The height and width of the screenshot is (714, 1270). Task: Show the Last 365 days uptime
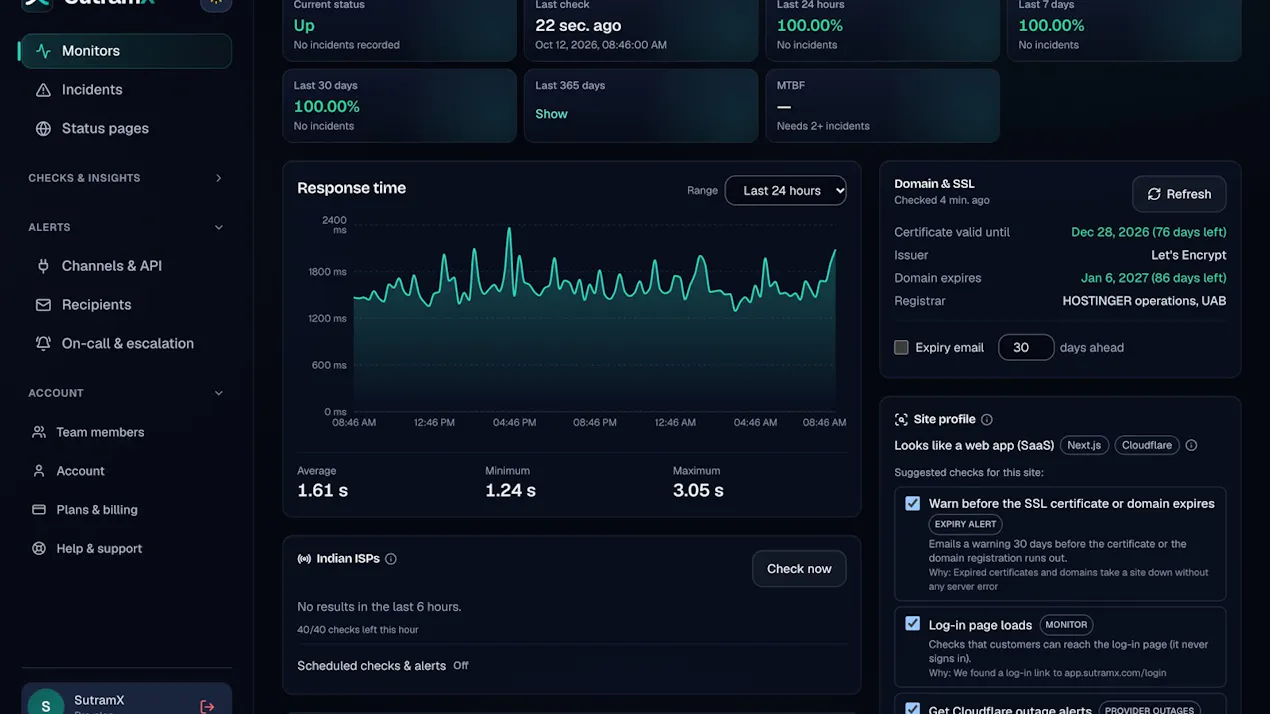click(x=551, y=114)
